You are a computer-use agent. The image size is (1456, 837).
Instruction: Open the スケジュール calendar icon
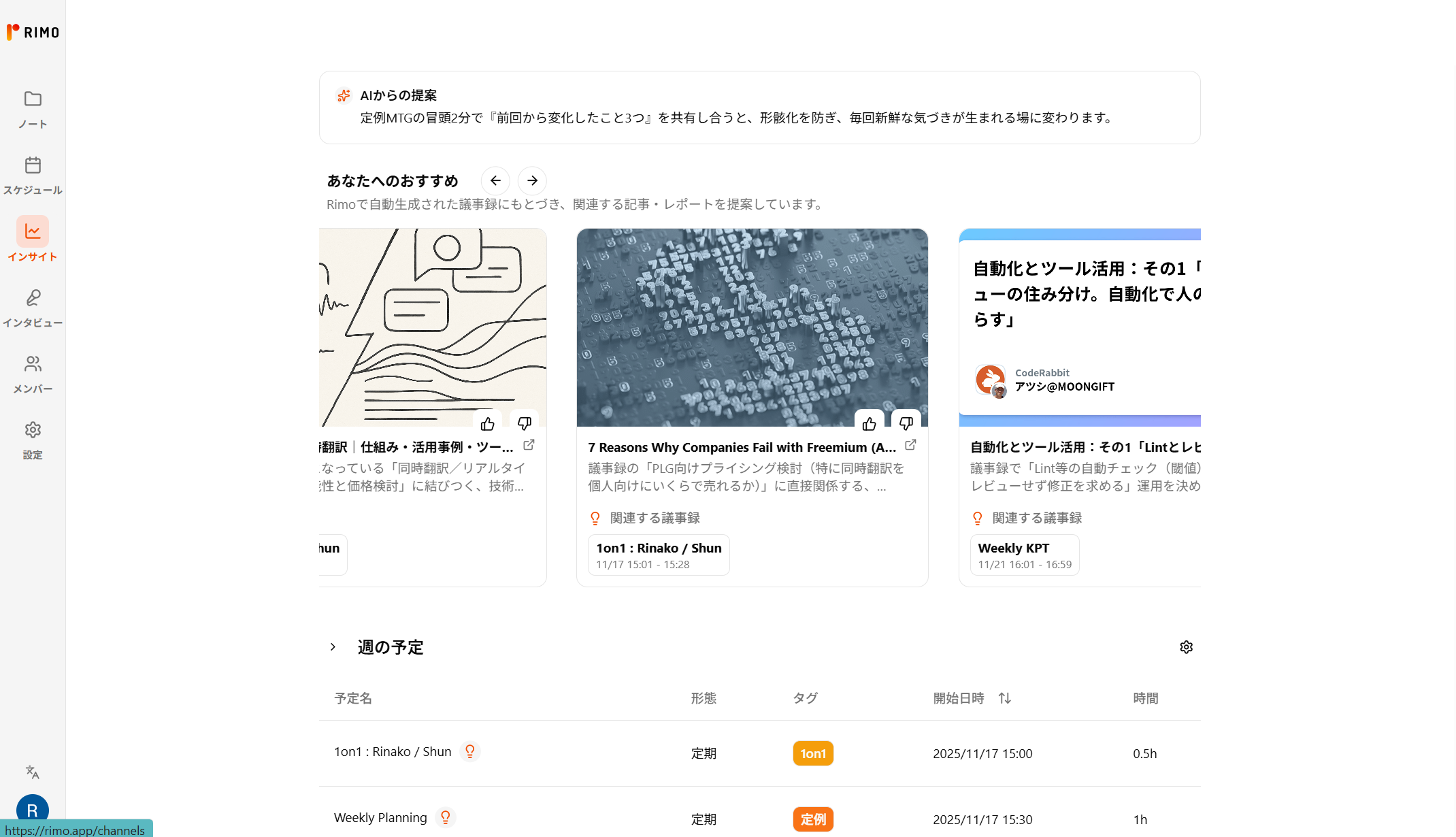pyautogui.click(x=33, y=165)
